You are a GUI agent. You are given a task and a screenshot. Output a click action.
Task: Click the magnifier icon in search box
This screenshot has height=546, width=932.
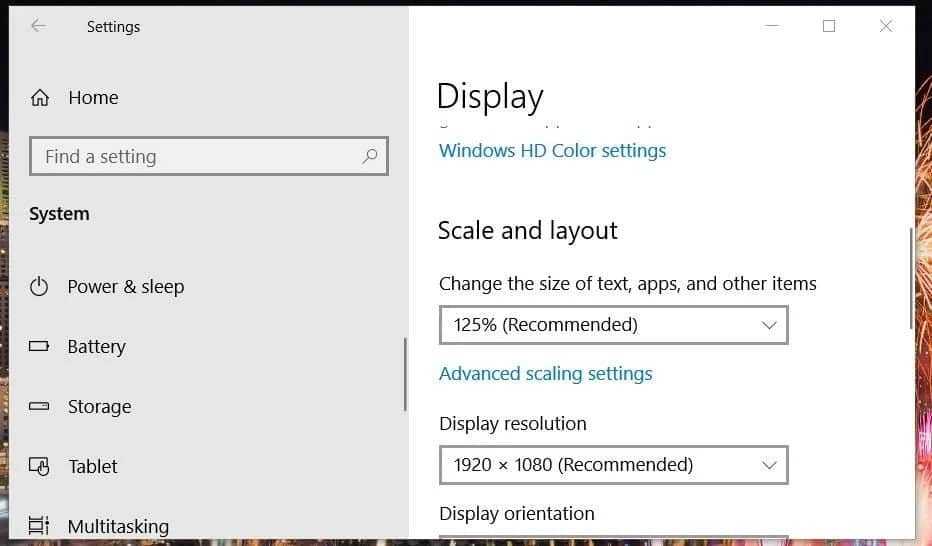[x=370, y=156]
